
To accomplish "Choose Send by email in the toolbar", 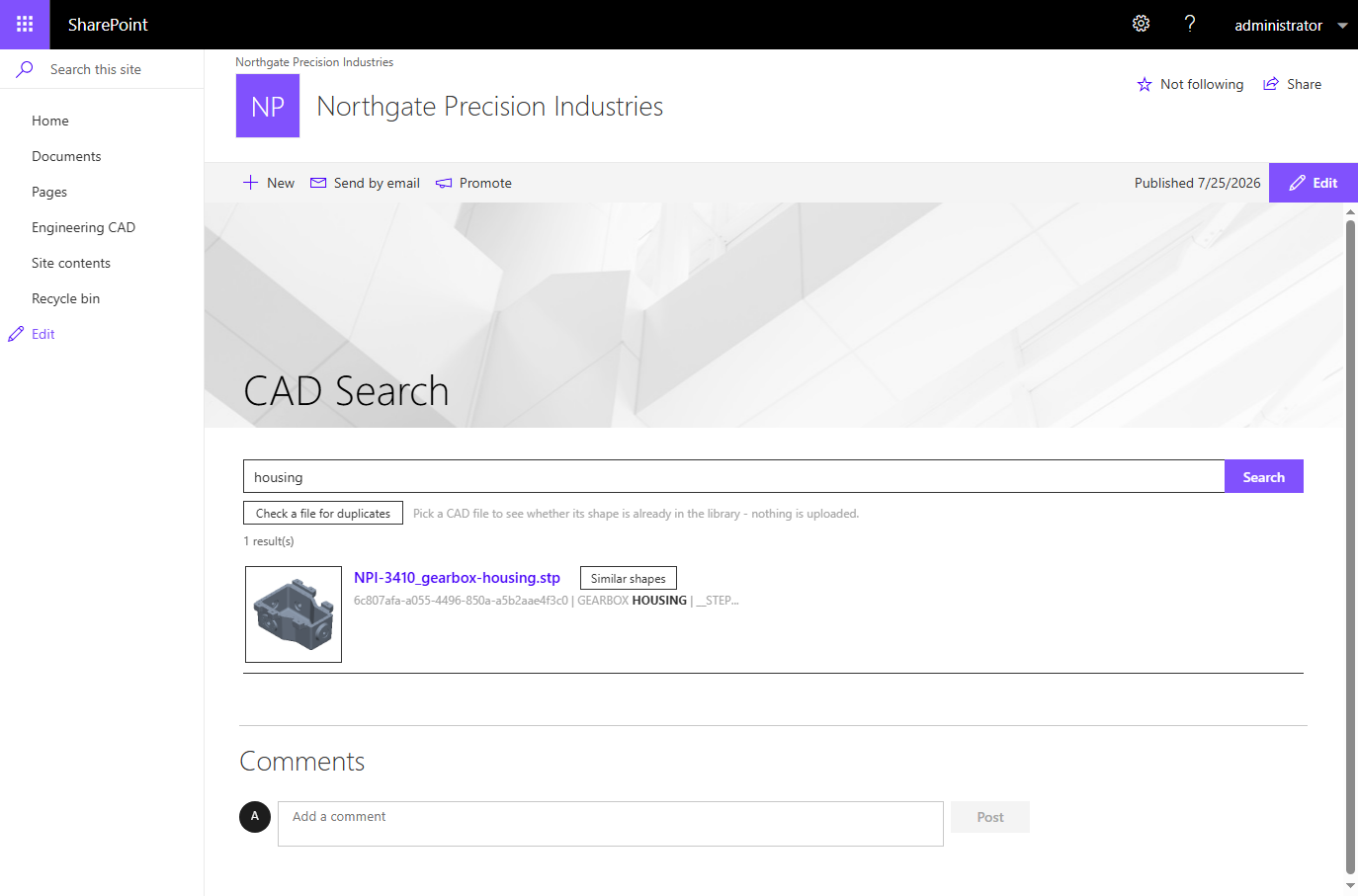I will click(x=377, y=183).
